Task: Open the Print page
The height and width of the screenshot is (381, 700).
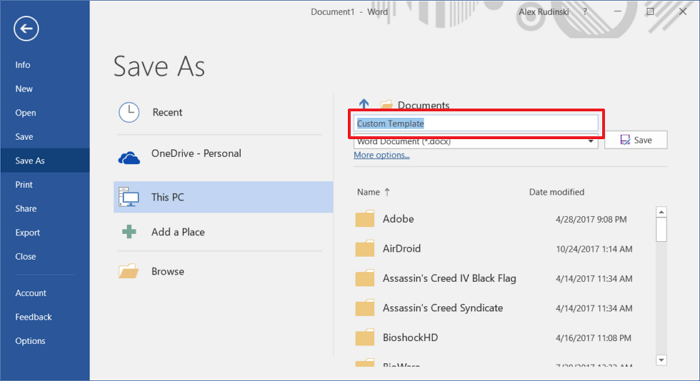Action: pyautogui.click(x=24, y=184)
